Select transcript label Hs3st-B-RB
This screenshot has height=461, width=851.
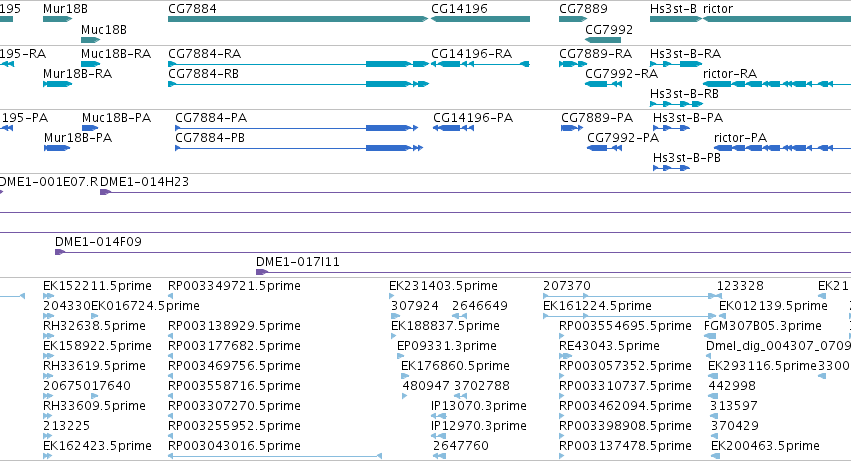click(684, 94)
